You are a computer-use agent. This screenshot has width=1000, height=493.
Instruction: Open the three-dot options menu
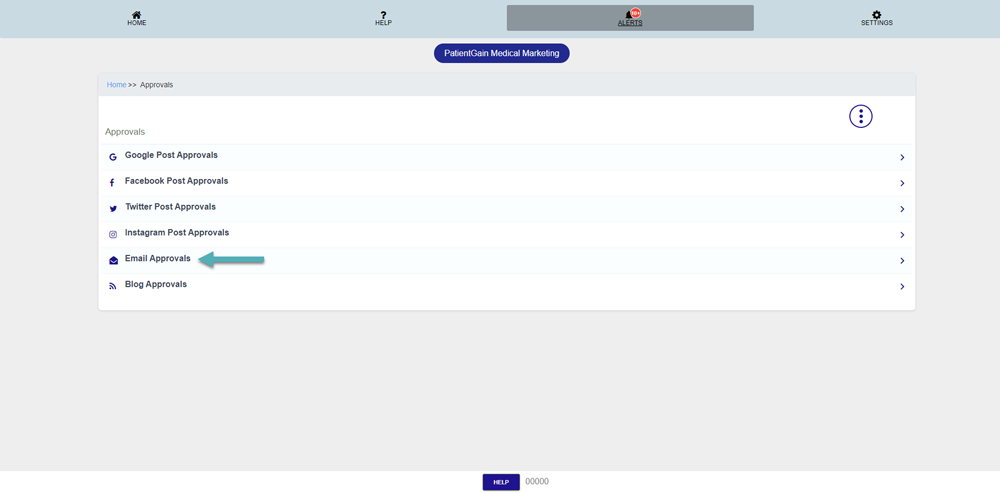click(860, 116)
